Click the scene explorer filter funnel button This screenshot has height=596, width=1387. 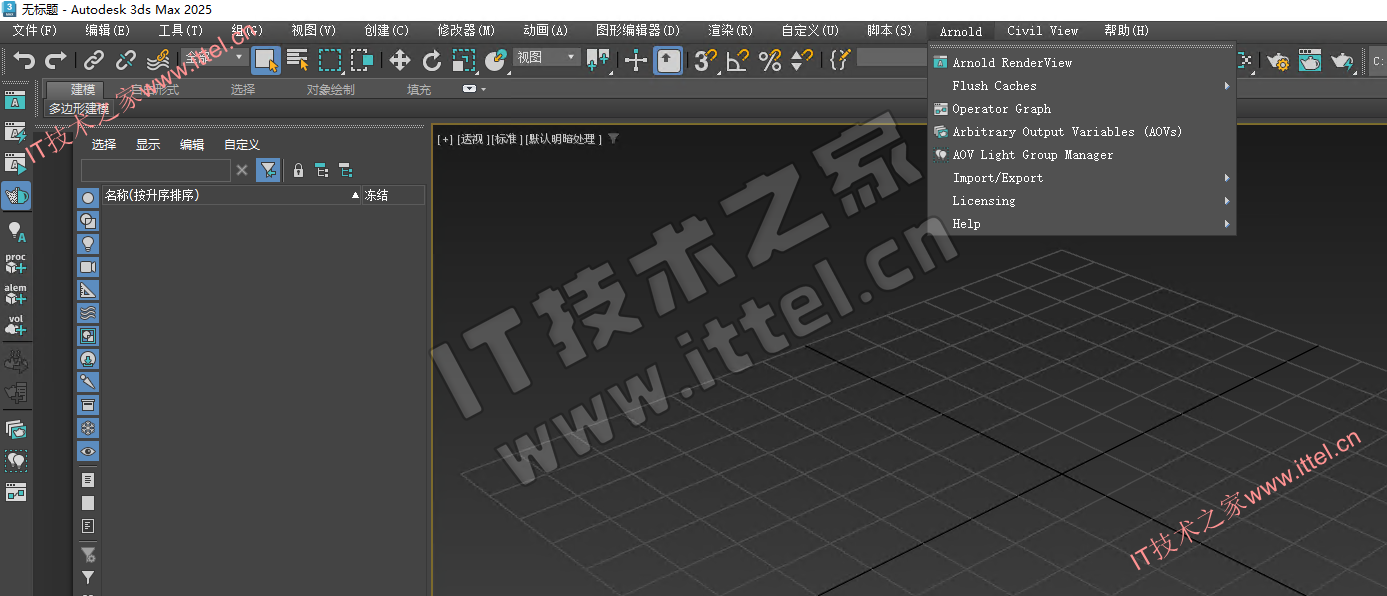[268, 170]
